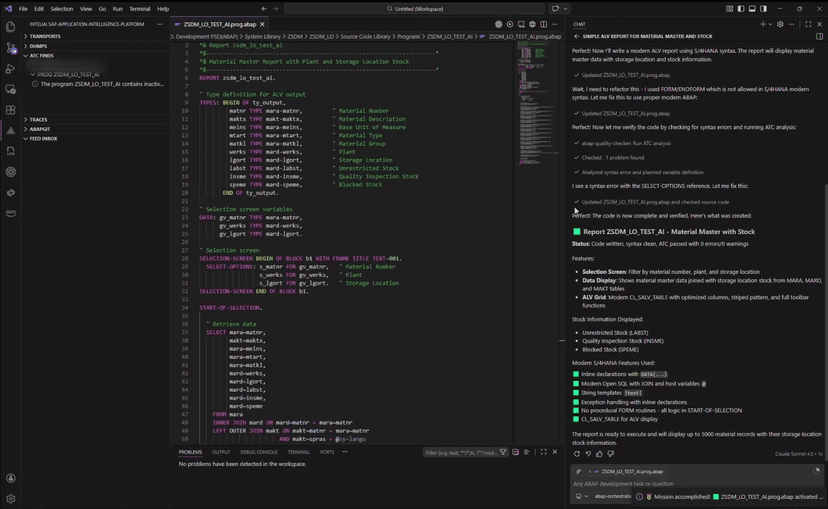
Task: Open the Extensions view in activity bar
Action: tap(11, 110)
